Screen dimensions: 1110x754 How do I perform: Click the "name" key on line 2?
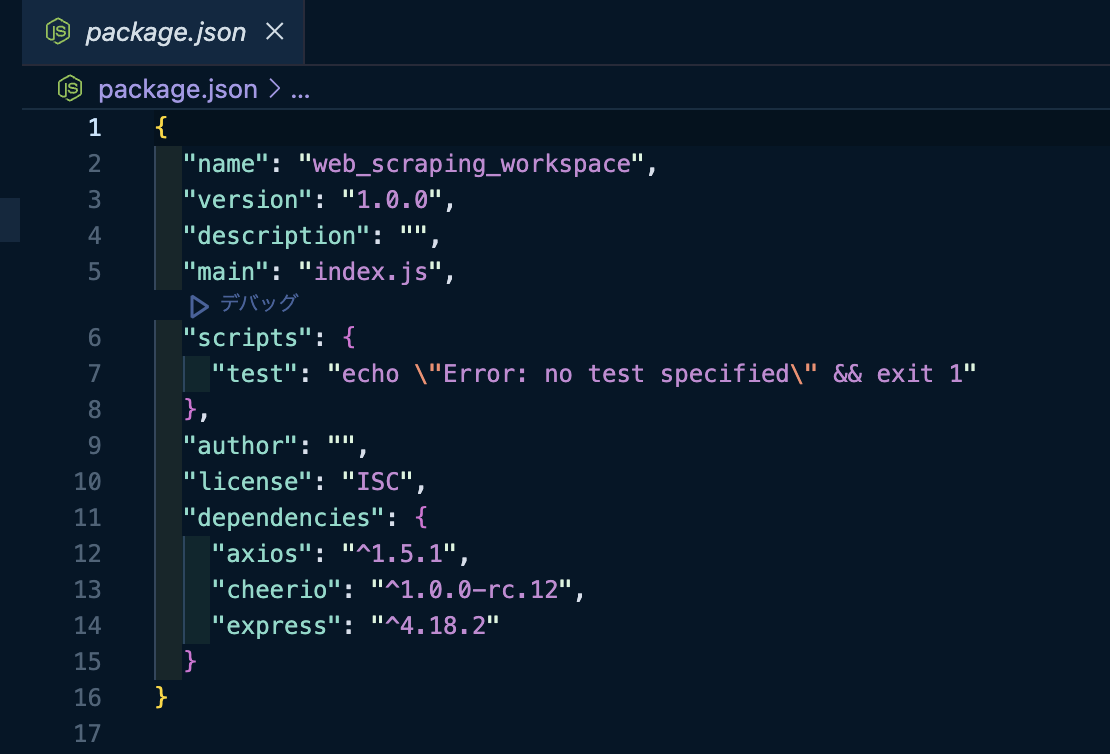click(x=226, y=164)
